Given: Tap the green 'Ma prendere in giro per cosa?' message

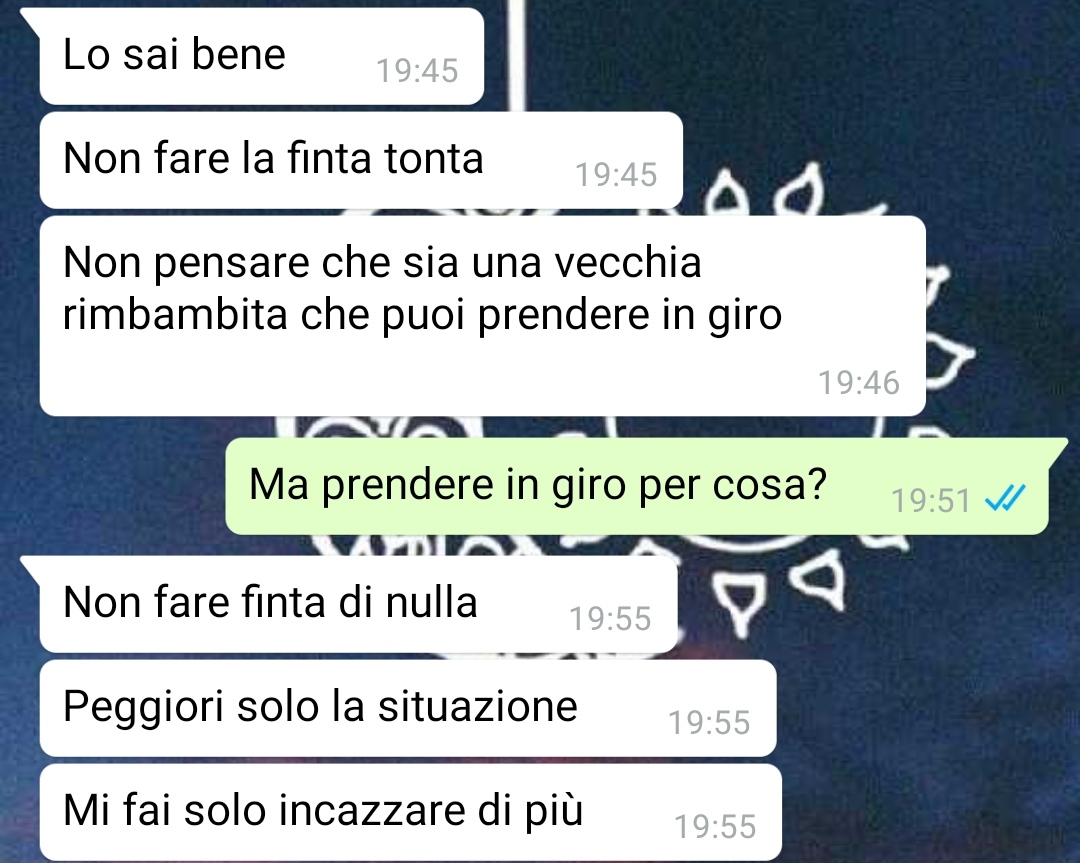Looking at the screenshot, I should point(637,486).
